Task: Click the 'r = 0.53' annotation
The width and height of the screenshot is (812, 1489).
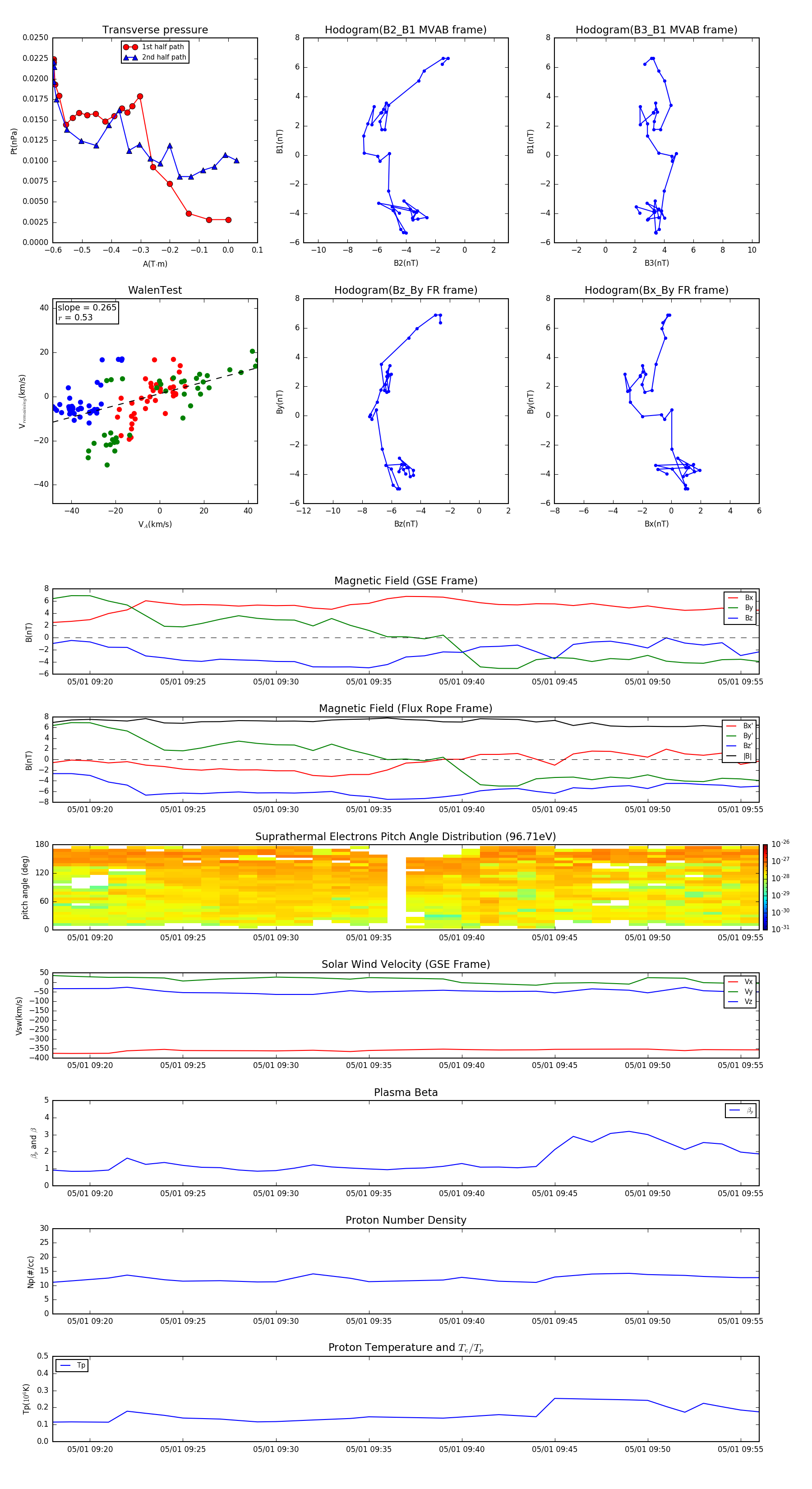Action: click(x=75, y=317)
